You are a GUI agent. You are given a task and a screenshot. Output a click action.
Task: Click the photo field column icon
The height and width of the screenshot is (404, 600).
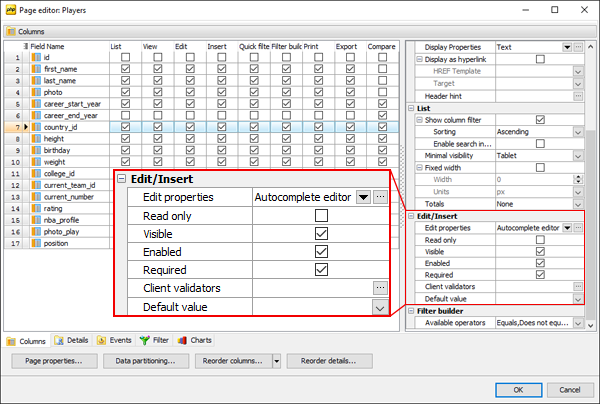tap(36, 92)
